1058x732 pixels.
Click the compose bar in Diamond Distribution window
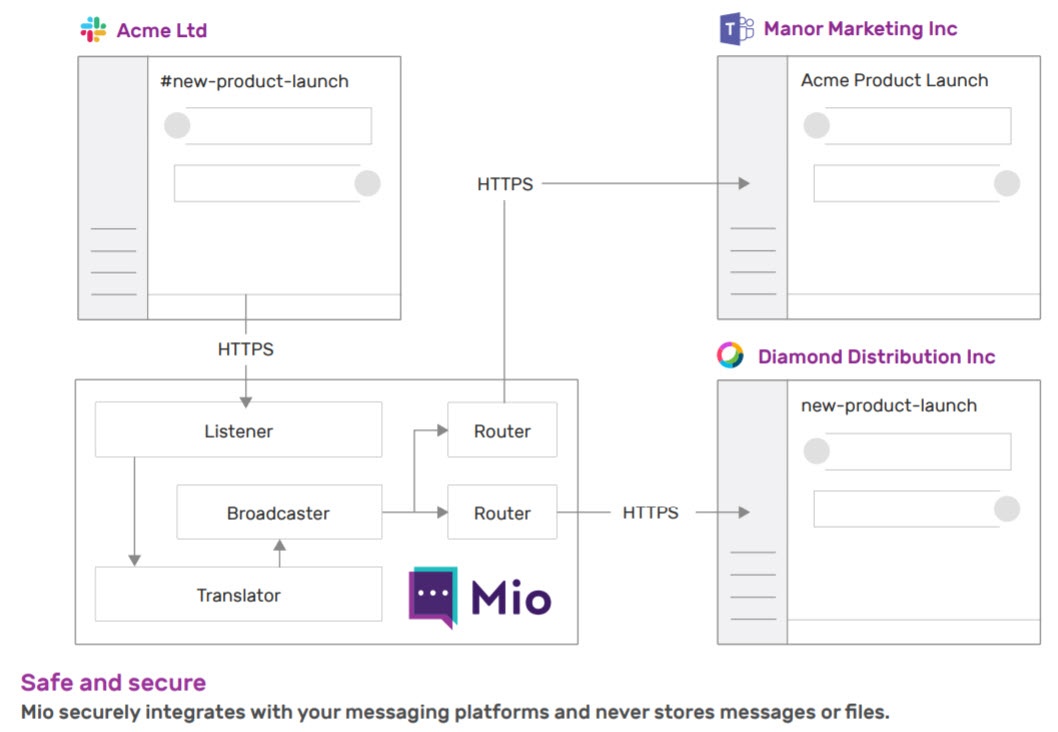pos(914,631)
